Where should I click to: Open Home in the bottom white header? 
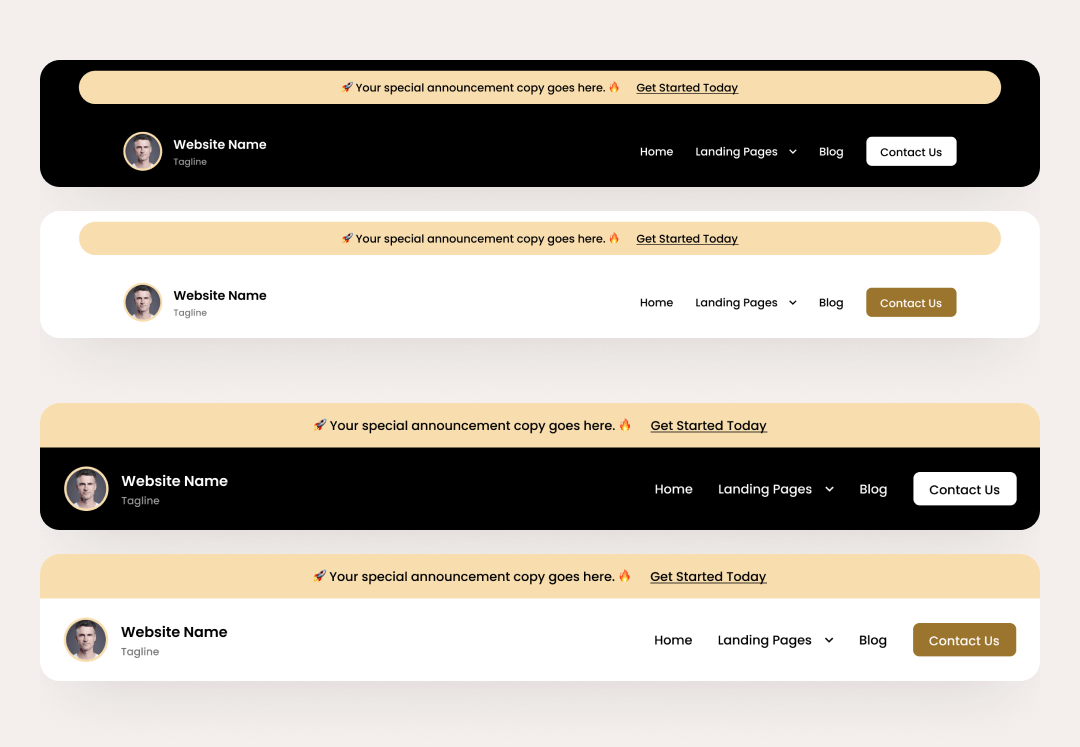pyautogui.click(x=673, y=640)
